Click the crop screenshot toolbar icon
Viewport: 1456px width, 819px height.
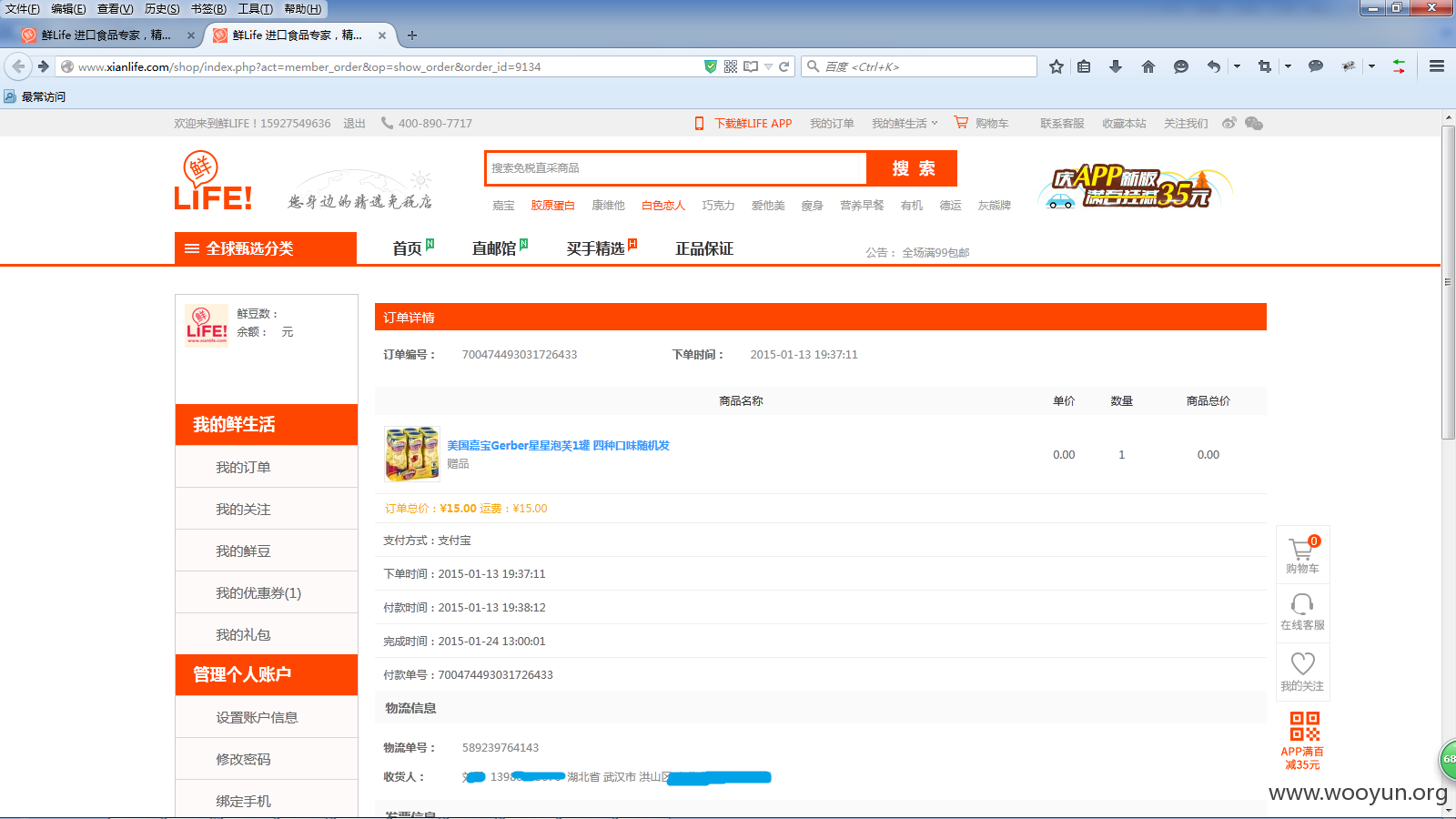pos(1264,66)
